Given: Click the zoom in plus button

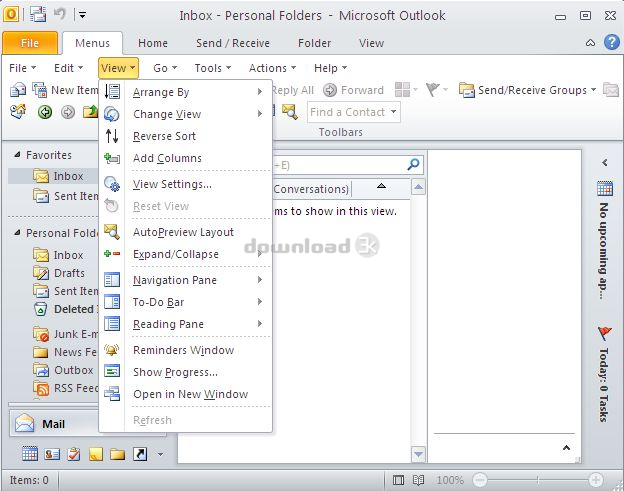Looking at the screenshot, I should pos(596,480).
